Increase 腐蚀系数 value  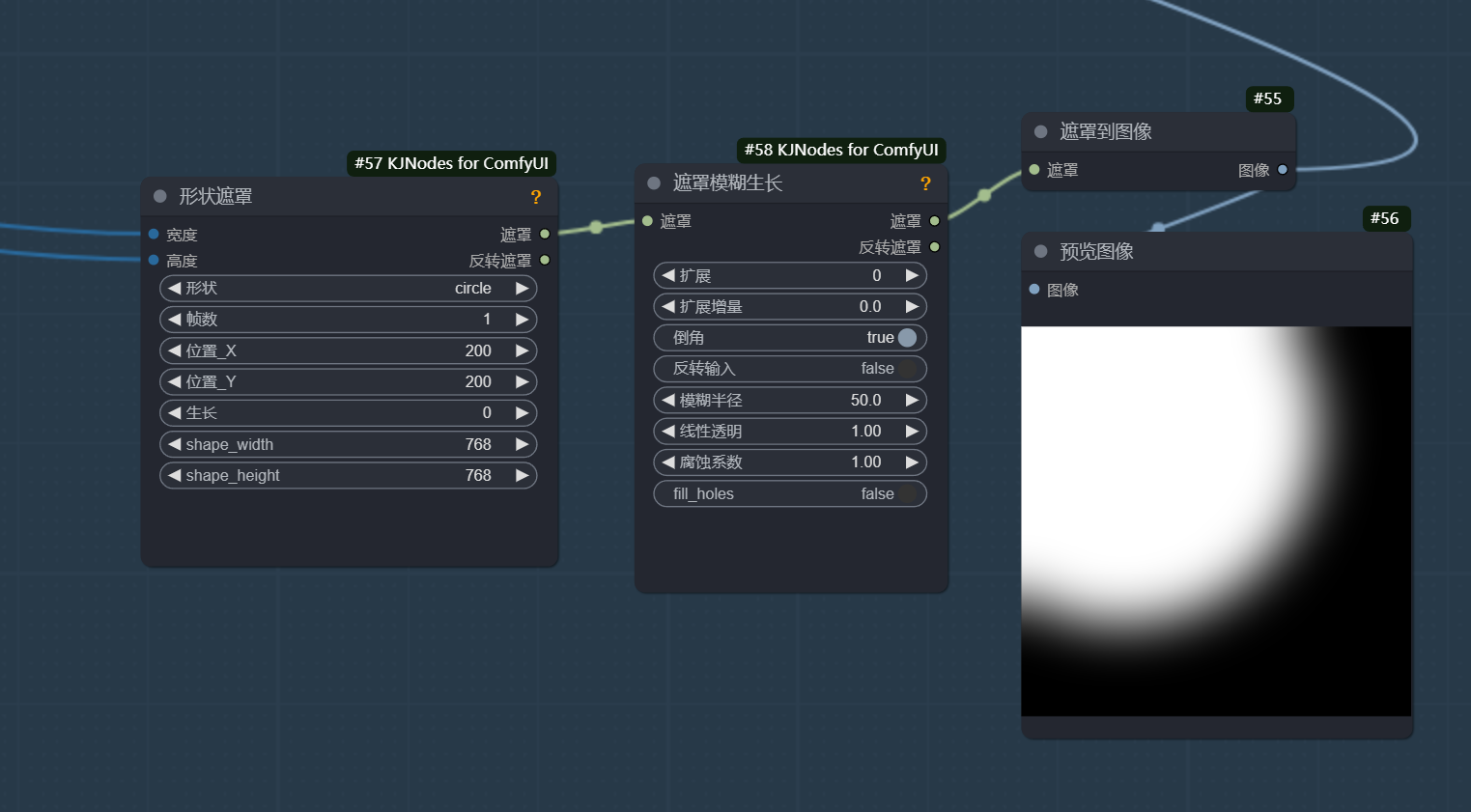[912, 462]
